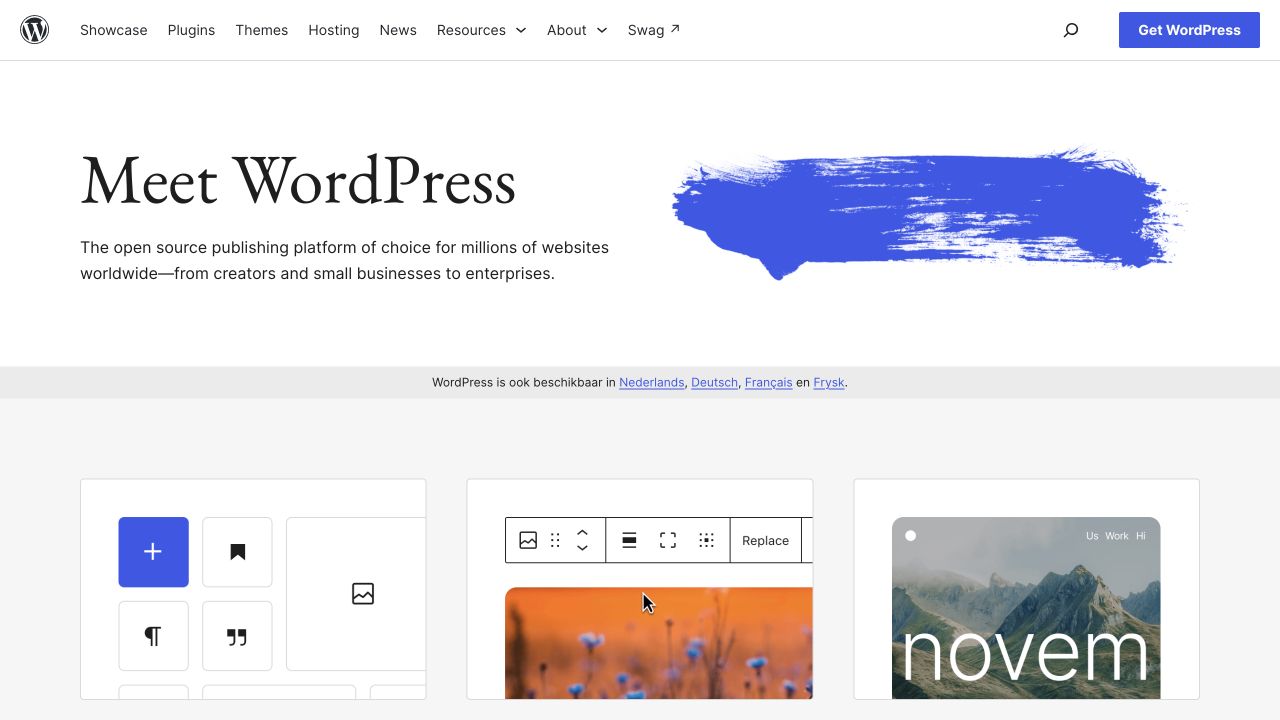Go to Plugins
This screenshot has width=1280, height=720.
[191, 30]
